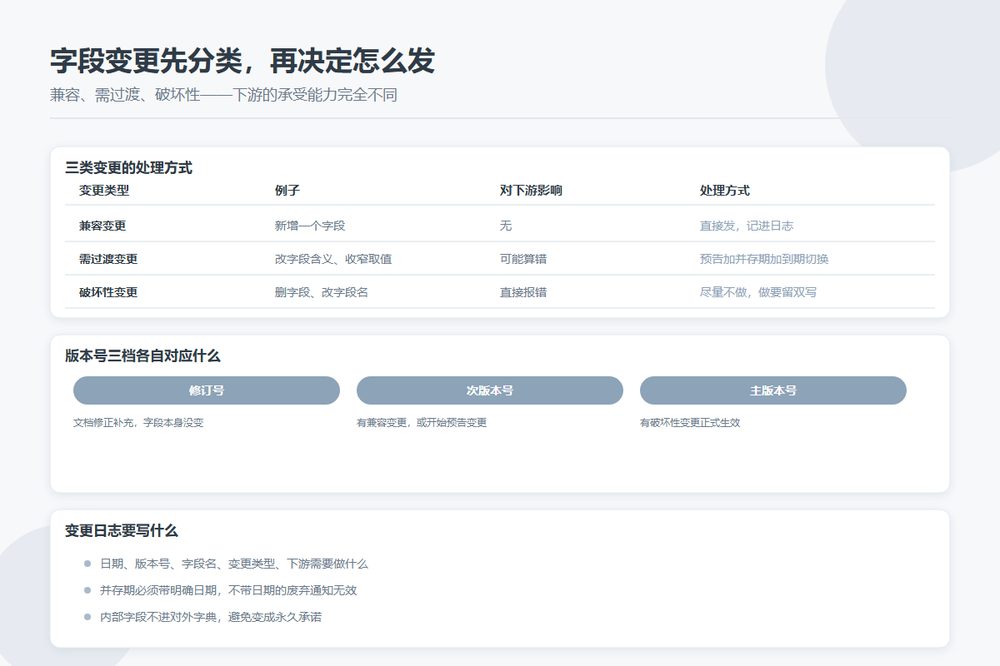1000x666 pixels.
Task: Click the 次版本号 pill button
Action: (x=489, y=390)
